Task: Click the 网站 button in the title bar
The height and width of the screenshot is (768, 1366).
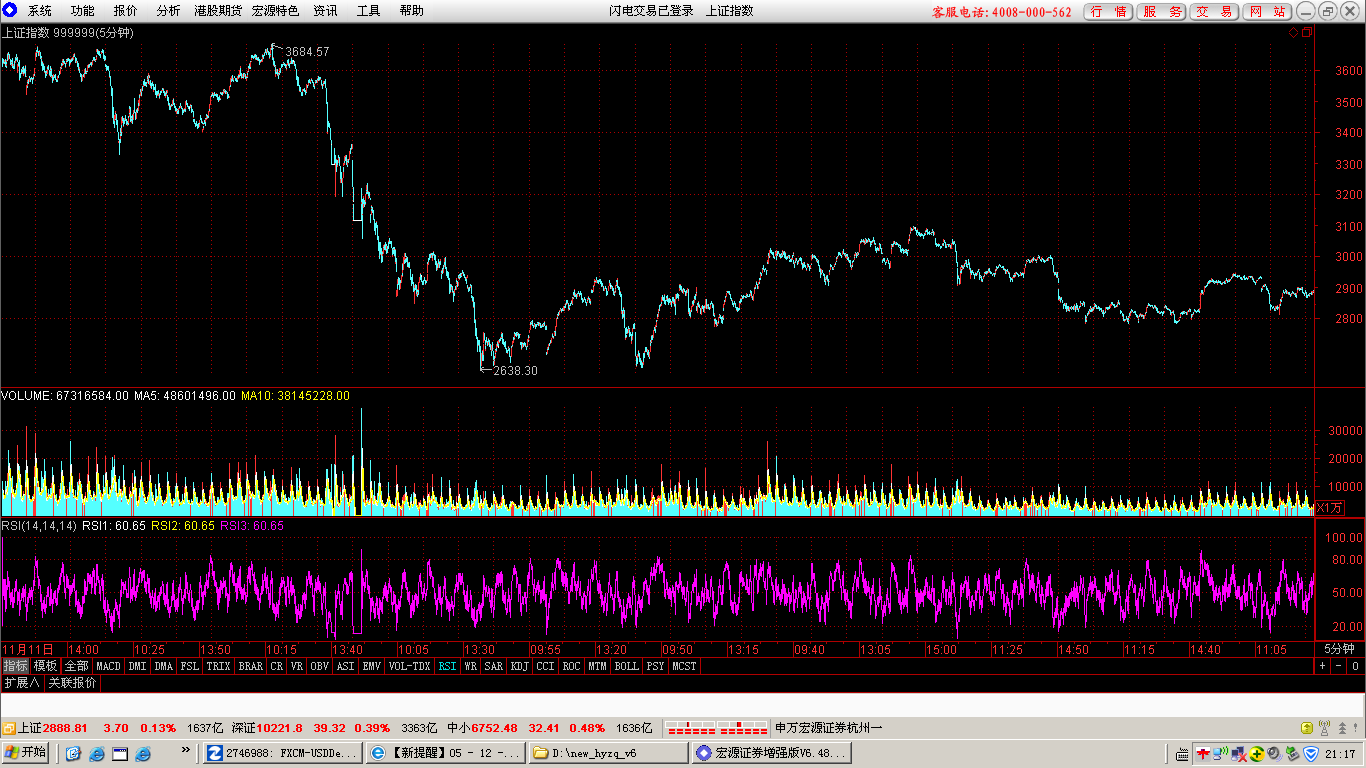Action: [x=1267, y=11]
